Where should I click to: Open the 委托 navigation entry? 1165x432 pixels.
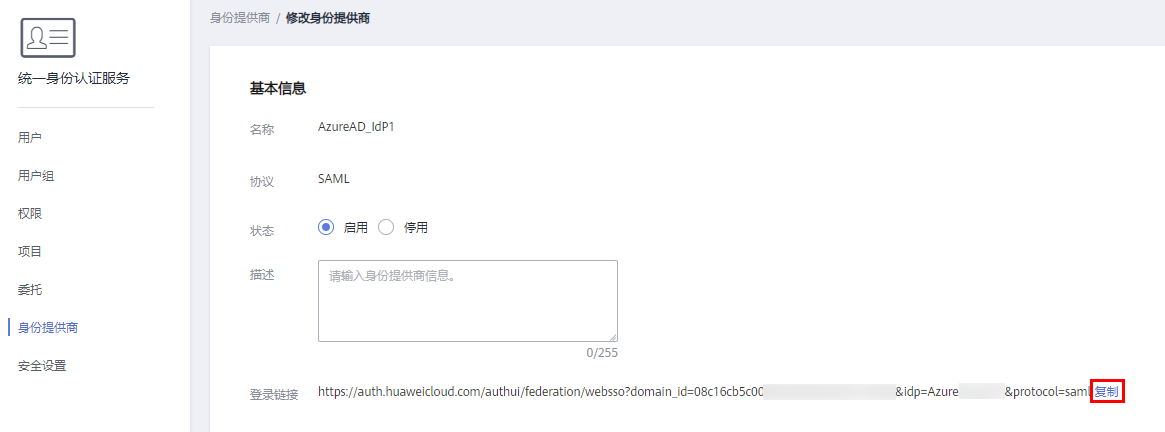[30, 289]
